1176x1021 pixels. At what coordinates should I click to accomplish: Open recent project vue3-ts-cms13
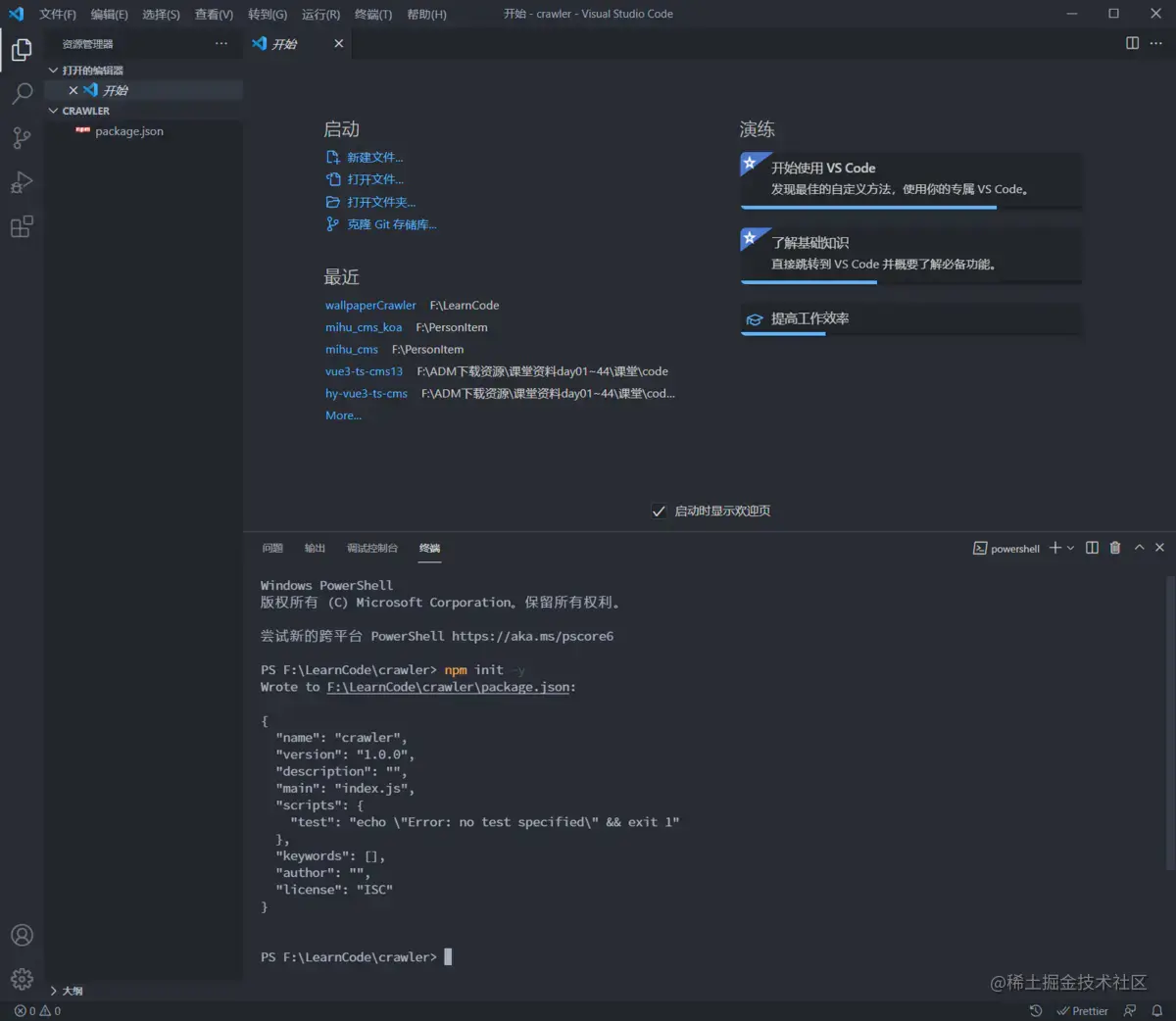point(364,371)
